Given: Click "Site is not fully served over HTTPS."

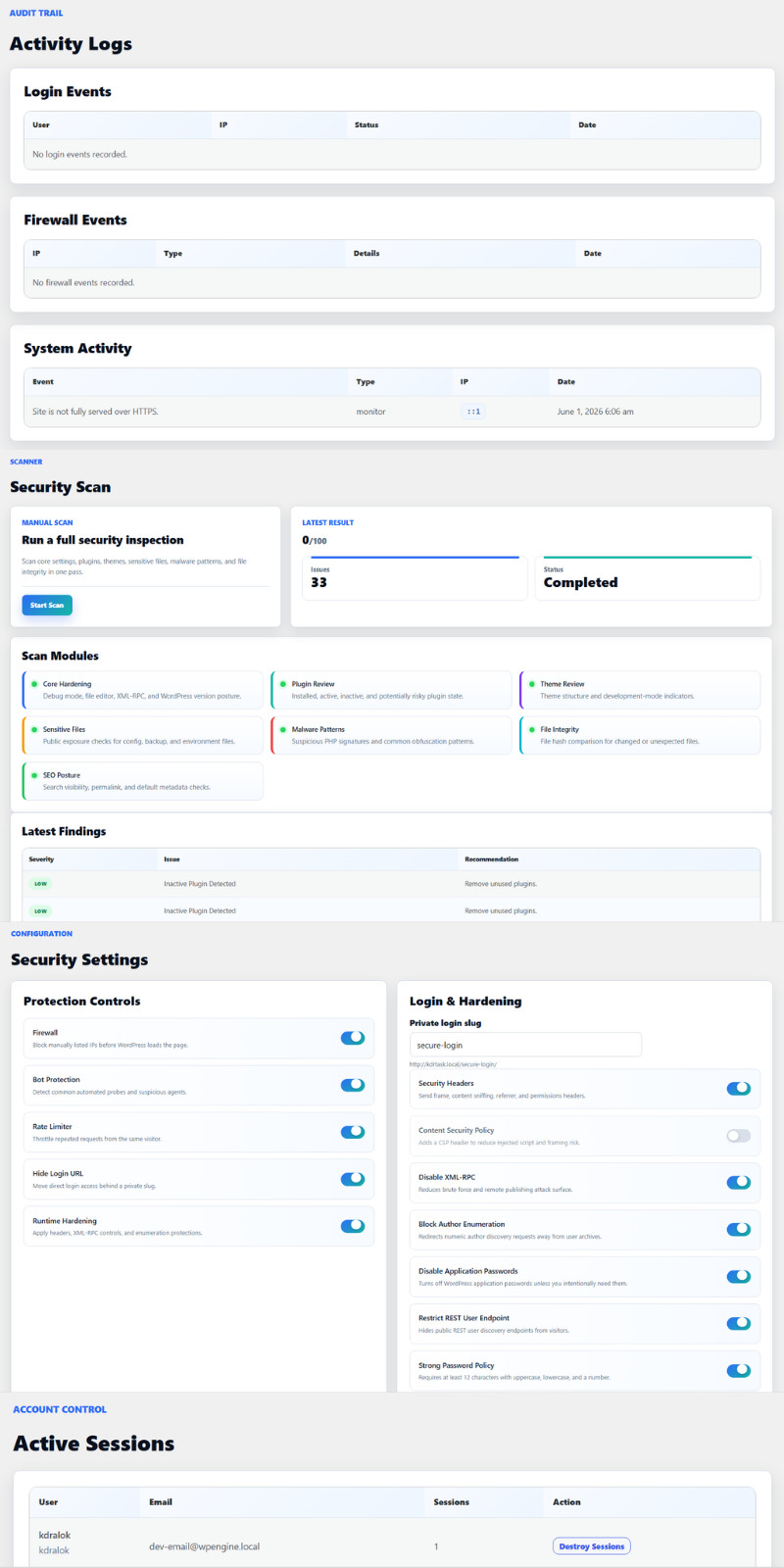Looking at the screenshot, I should pos(95,412).
